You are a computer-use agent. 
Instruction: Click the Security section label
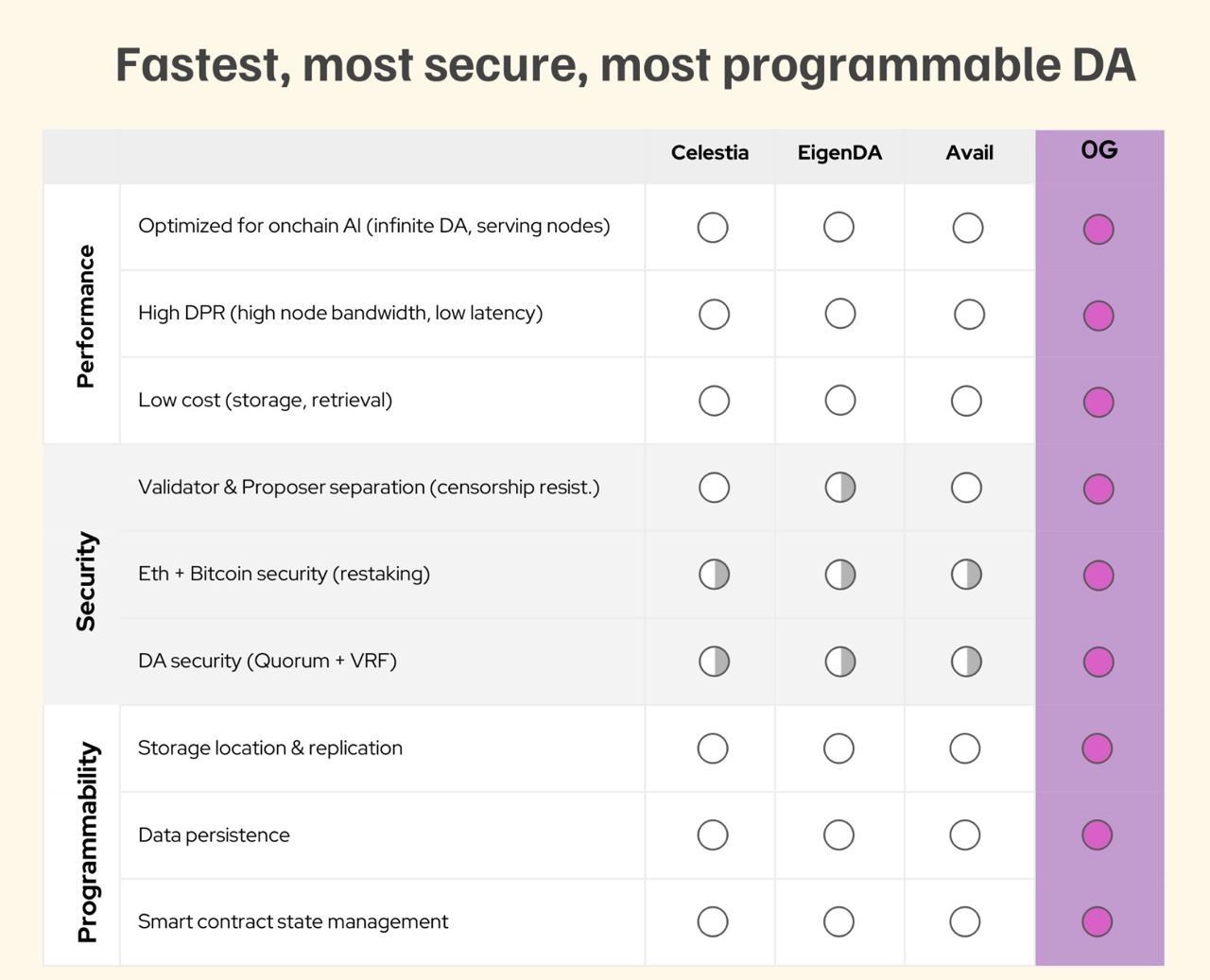86,581
